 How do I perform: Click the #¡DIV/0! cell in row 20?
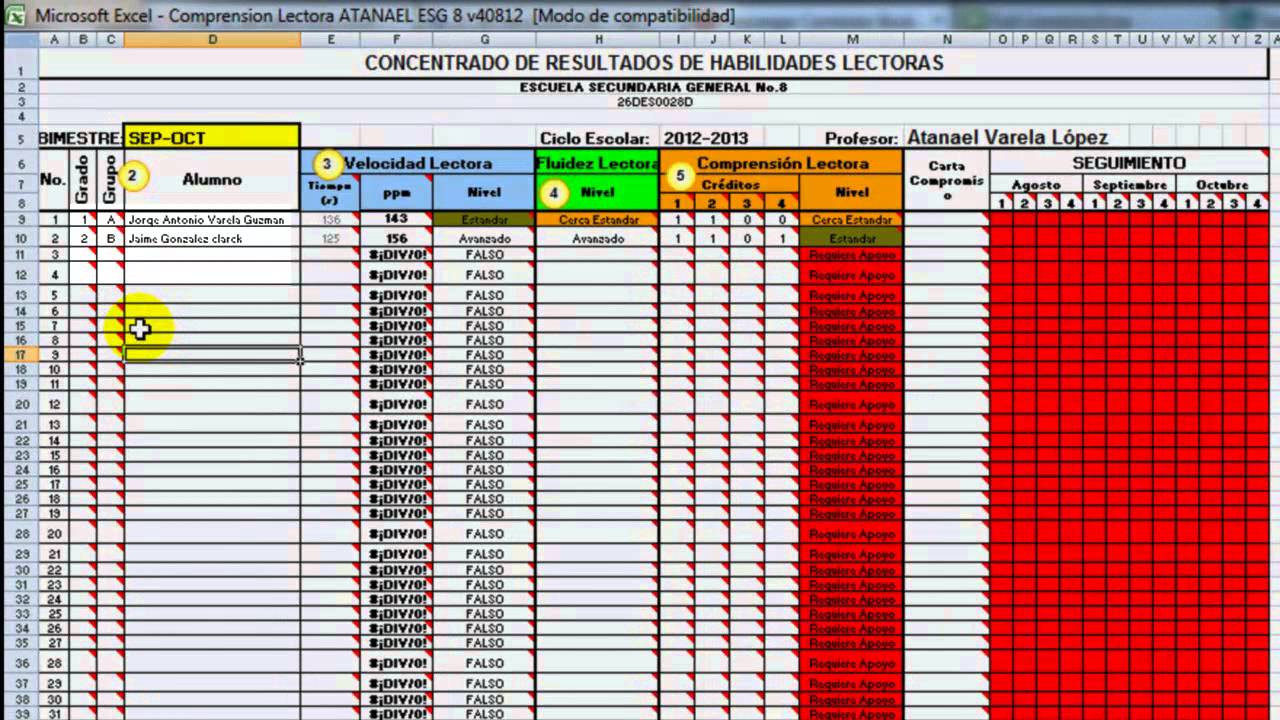point(397,405)
